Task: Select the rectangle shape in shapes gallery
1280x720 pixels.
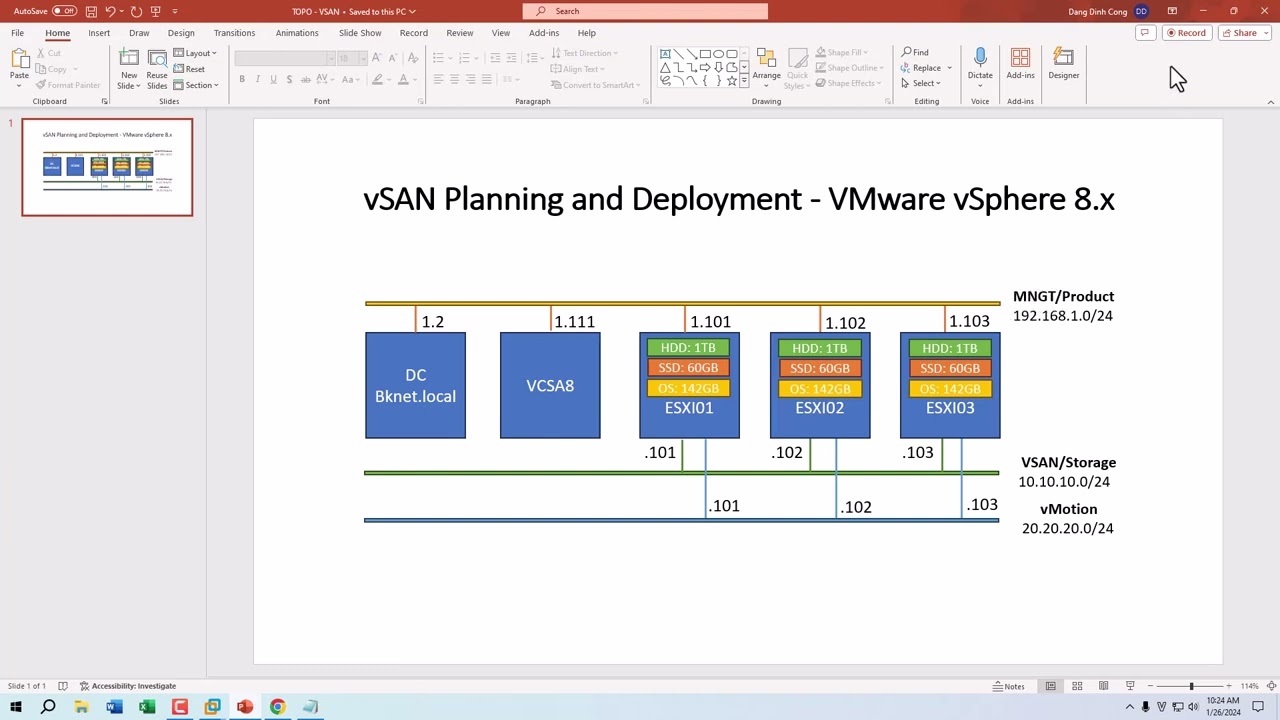Action: coord(705,54)
